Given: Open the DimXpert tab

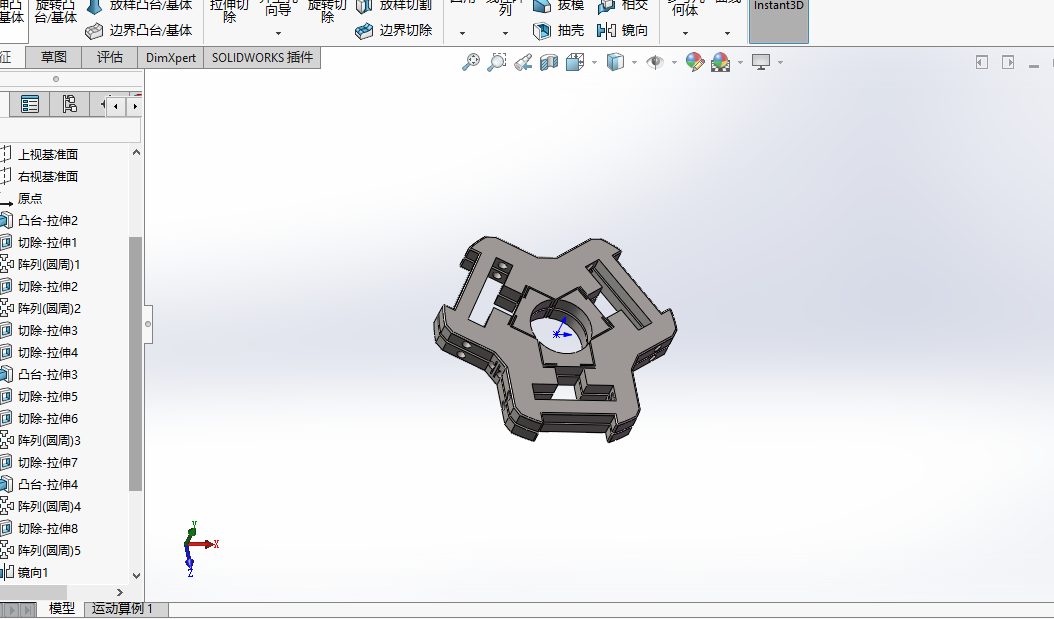Looking at the screenshot, I should coord(171,57).
